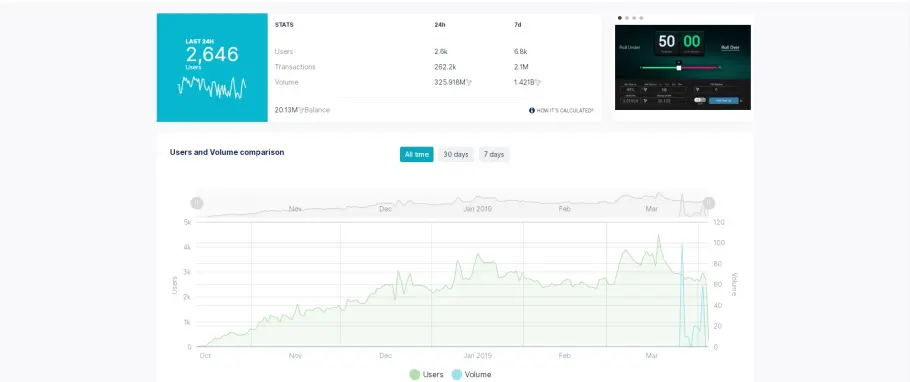Open the How It's Calculated link
The image size is (910, 382).
[565, 110]
